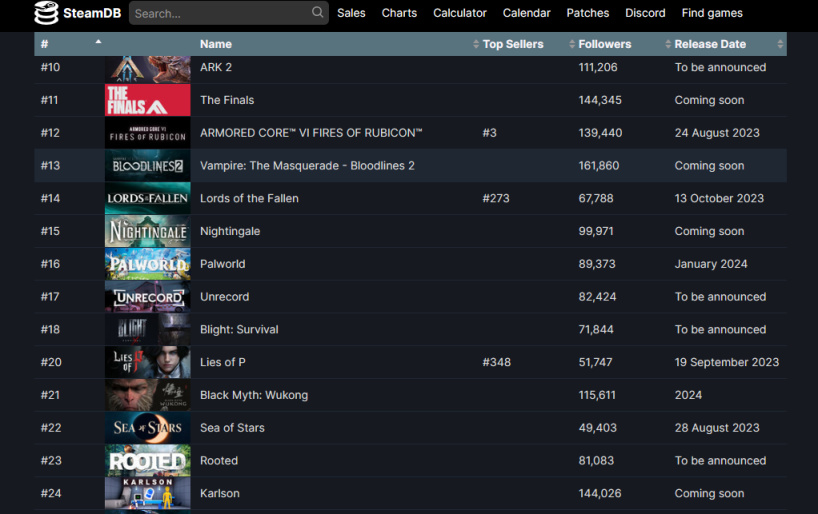Click rank number #13
This screenshot has width=818, height=514.
[51, 166]
